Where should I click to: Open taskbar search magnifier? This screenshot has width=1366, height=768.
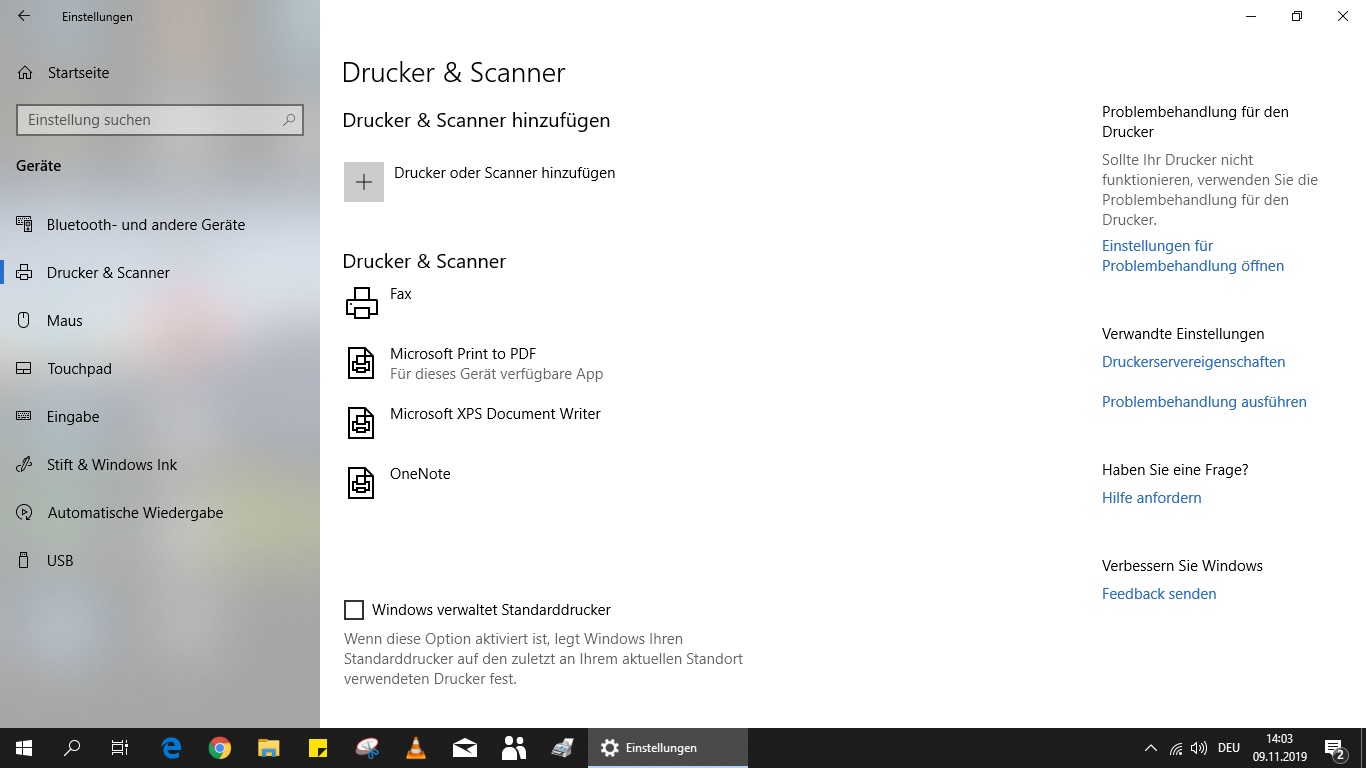pyautogui.click(x=72, y=748)
